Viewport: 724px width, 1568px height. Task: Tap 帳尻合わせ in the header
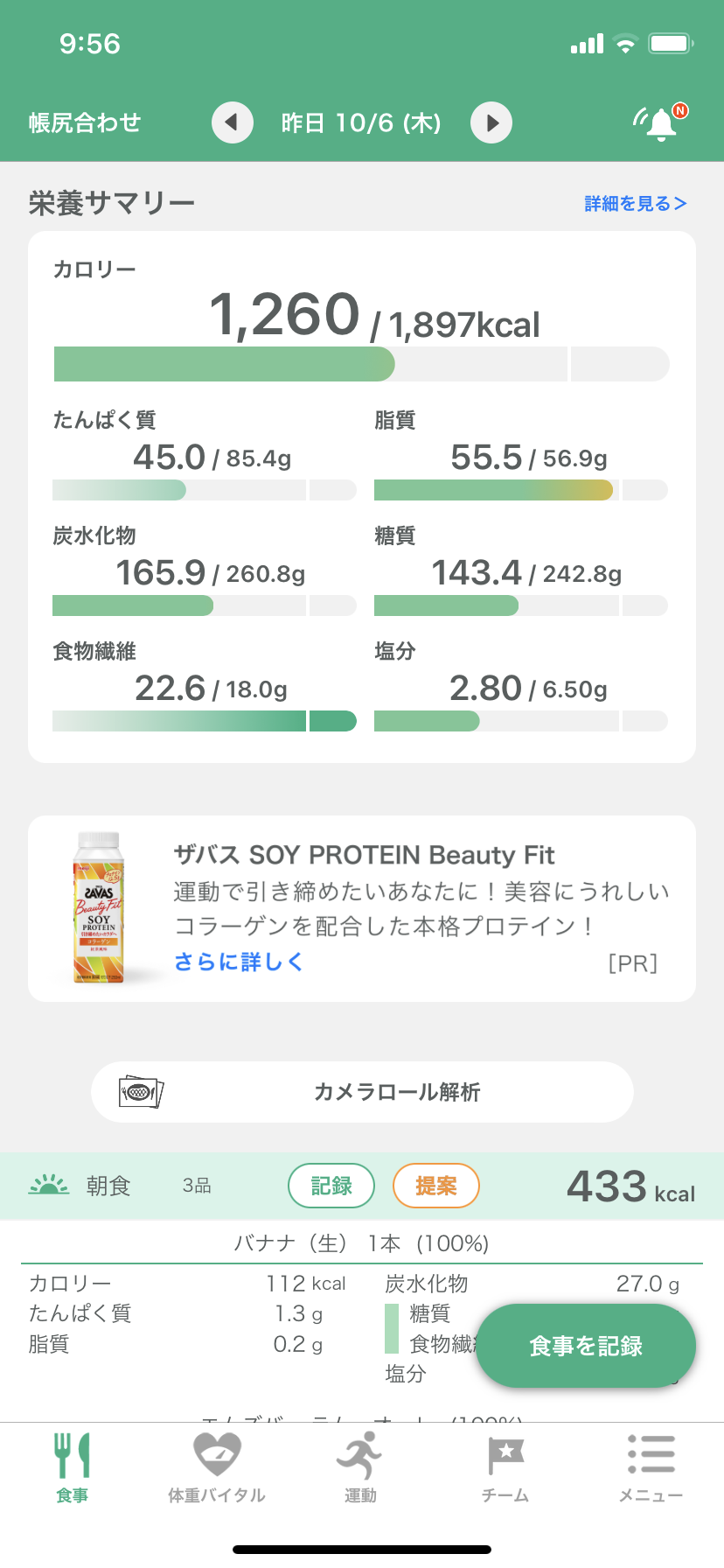click(x=85, y=122)
